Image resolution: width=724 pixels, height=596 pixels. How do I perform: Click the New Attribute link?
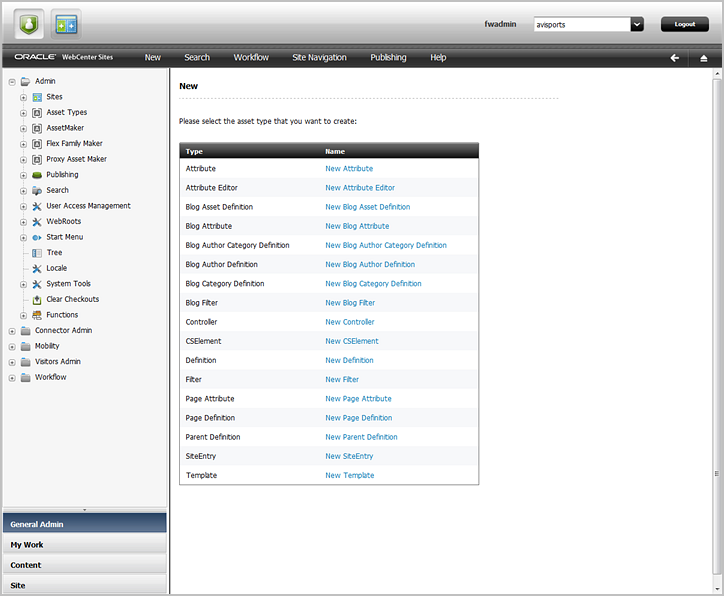pos(349,169)
